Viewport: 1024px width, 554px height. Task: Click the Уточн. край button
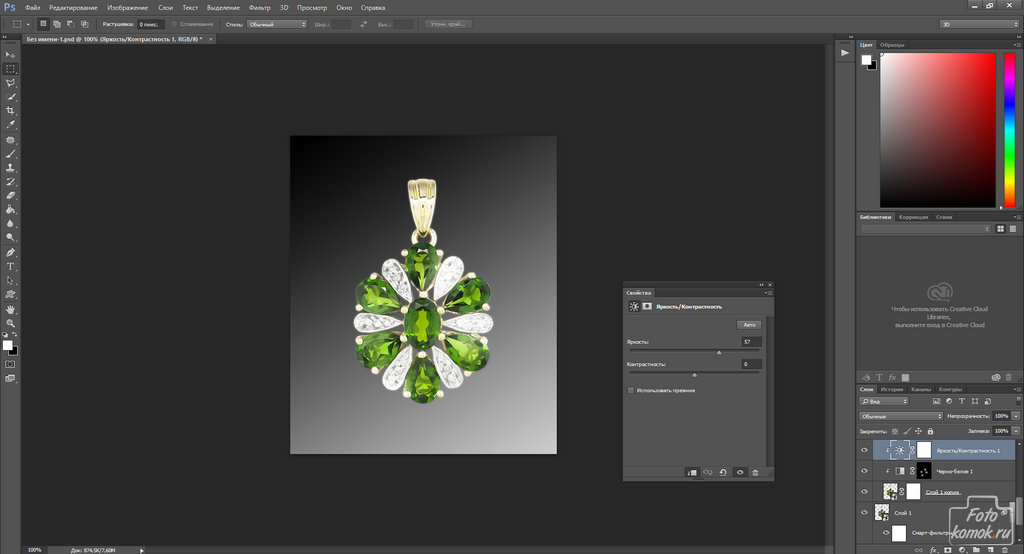point(449,23)
